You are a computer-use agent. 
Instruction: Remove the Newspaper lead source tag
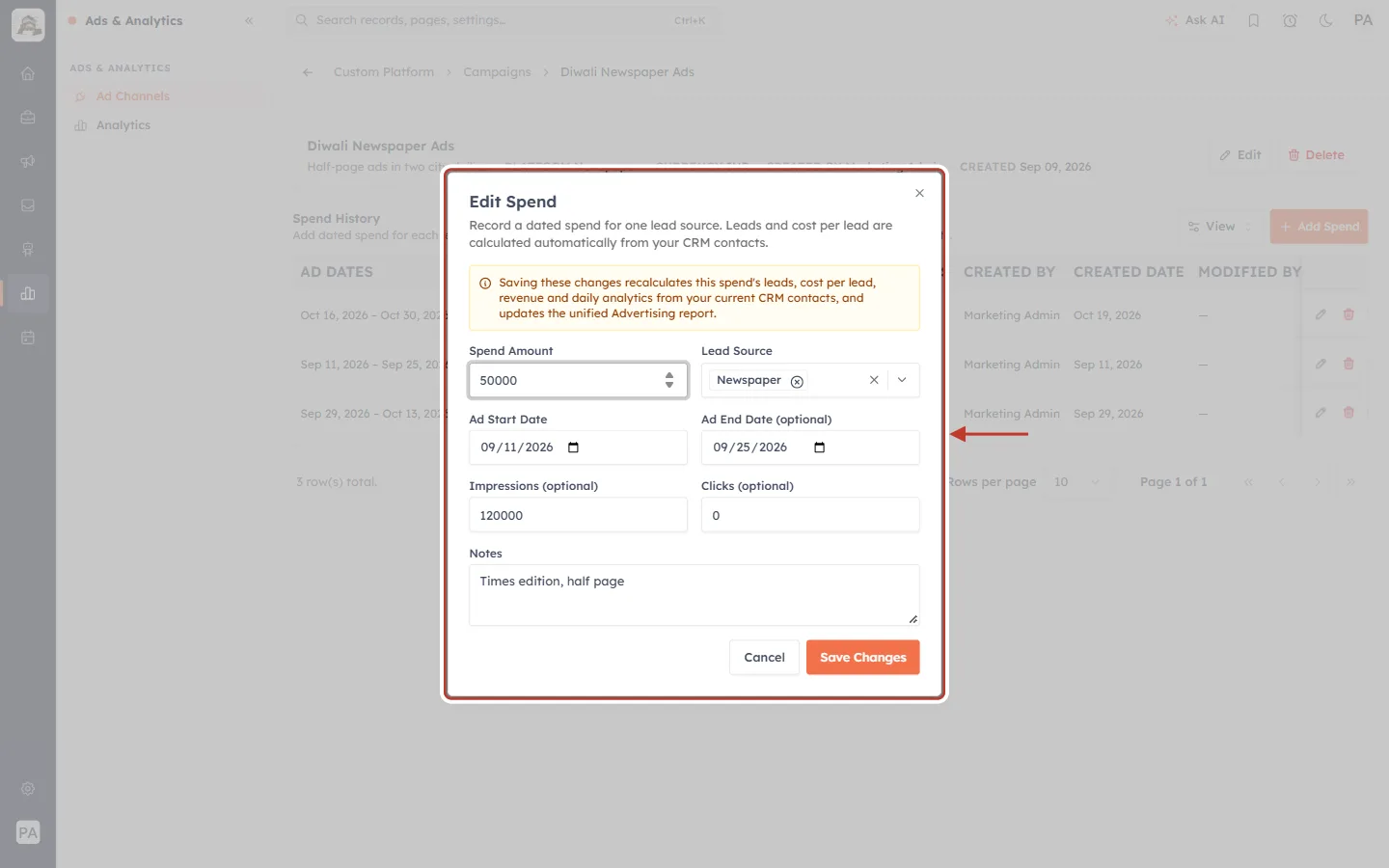tap(797, 381)
